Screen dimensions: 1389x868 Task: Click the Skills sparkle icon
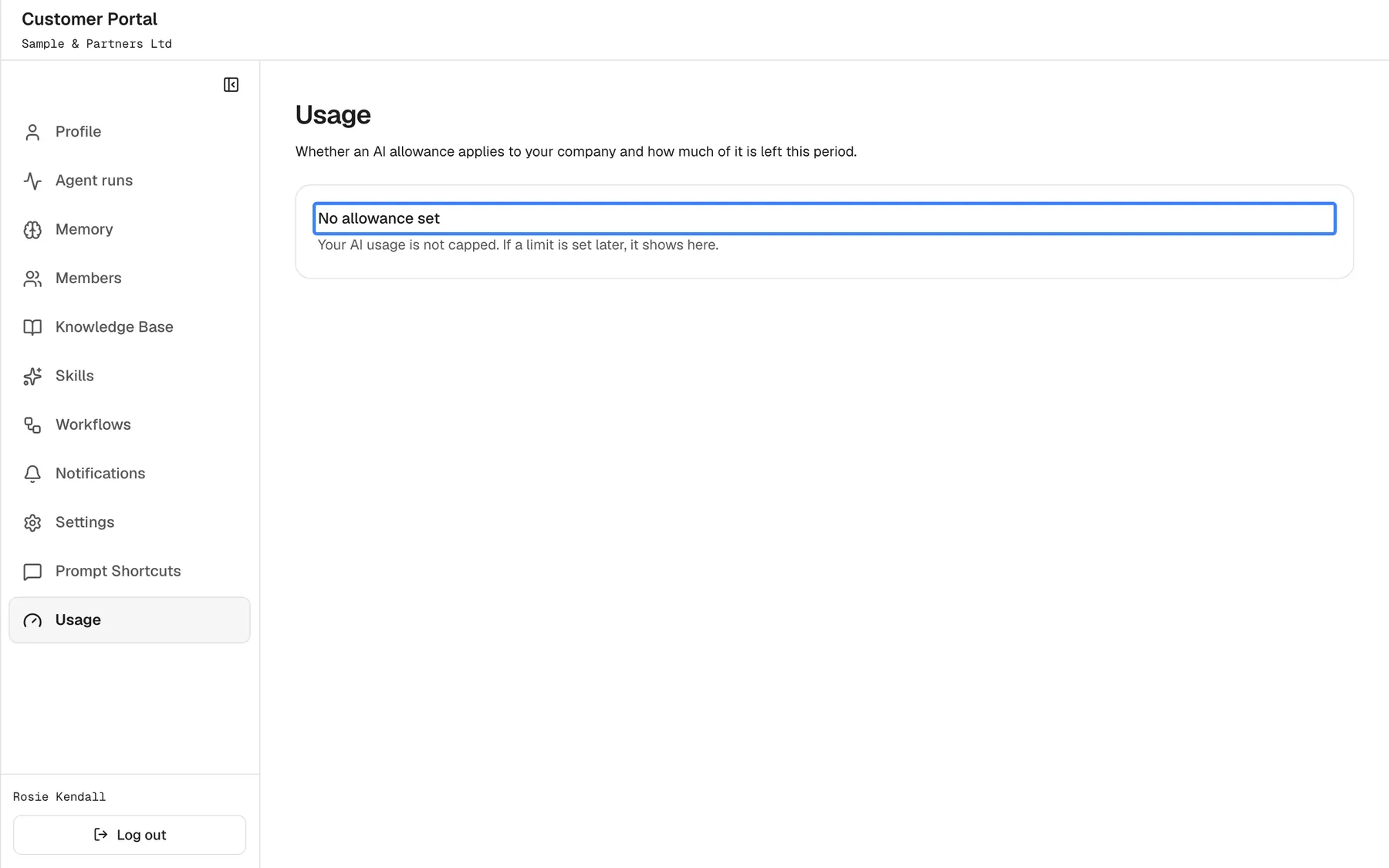click(x=32, y=377)
